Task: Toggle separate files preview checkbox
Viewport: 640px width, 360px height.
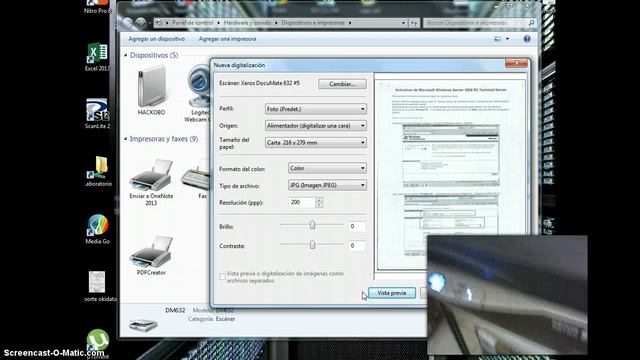Action: click(222, 277)
